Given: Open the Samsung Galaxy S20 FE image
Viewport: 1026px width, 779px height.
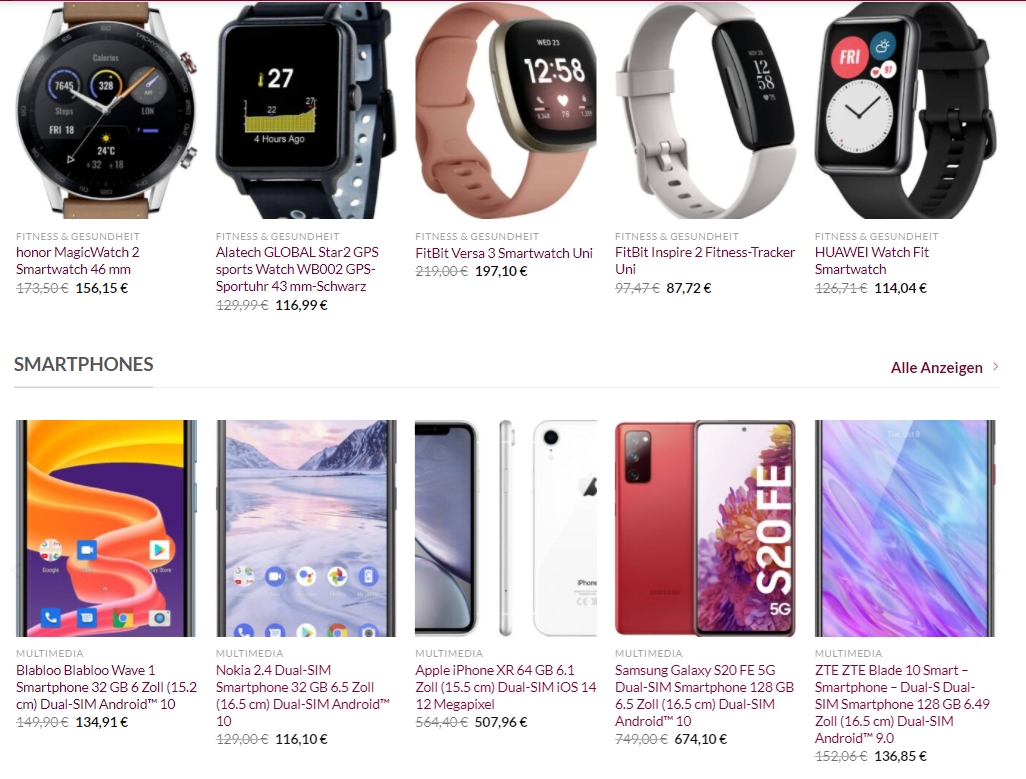Looking at the screenshot, I should [705, 528].
